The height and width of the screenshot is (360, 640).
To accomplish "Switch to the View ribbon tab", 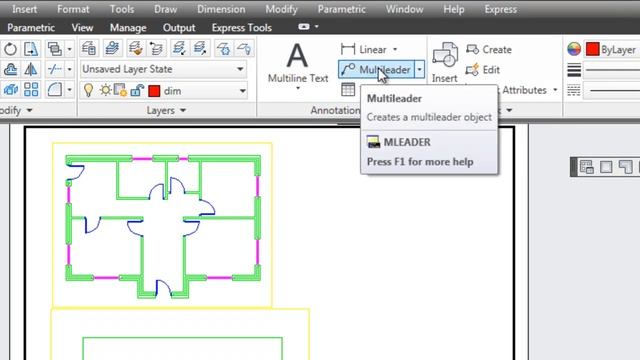I will click(82, 28).
